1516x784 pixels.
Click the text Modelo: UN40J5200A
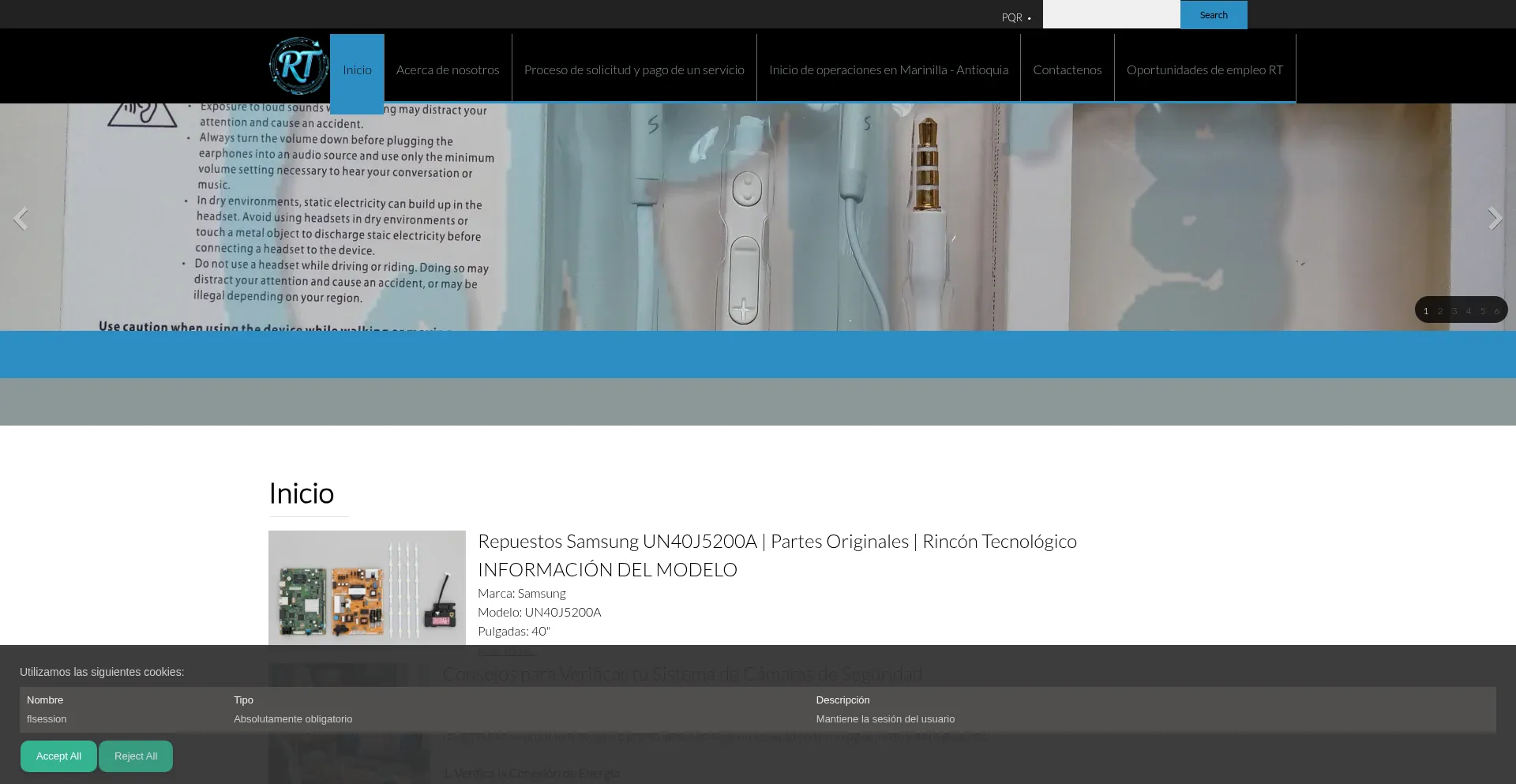point(539,613)
